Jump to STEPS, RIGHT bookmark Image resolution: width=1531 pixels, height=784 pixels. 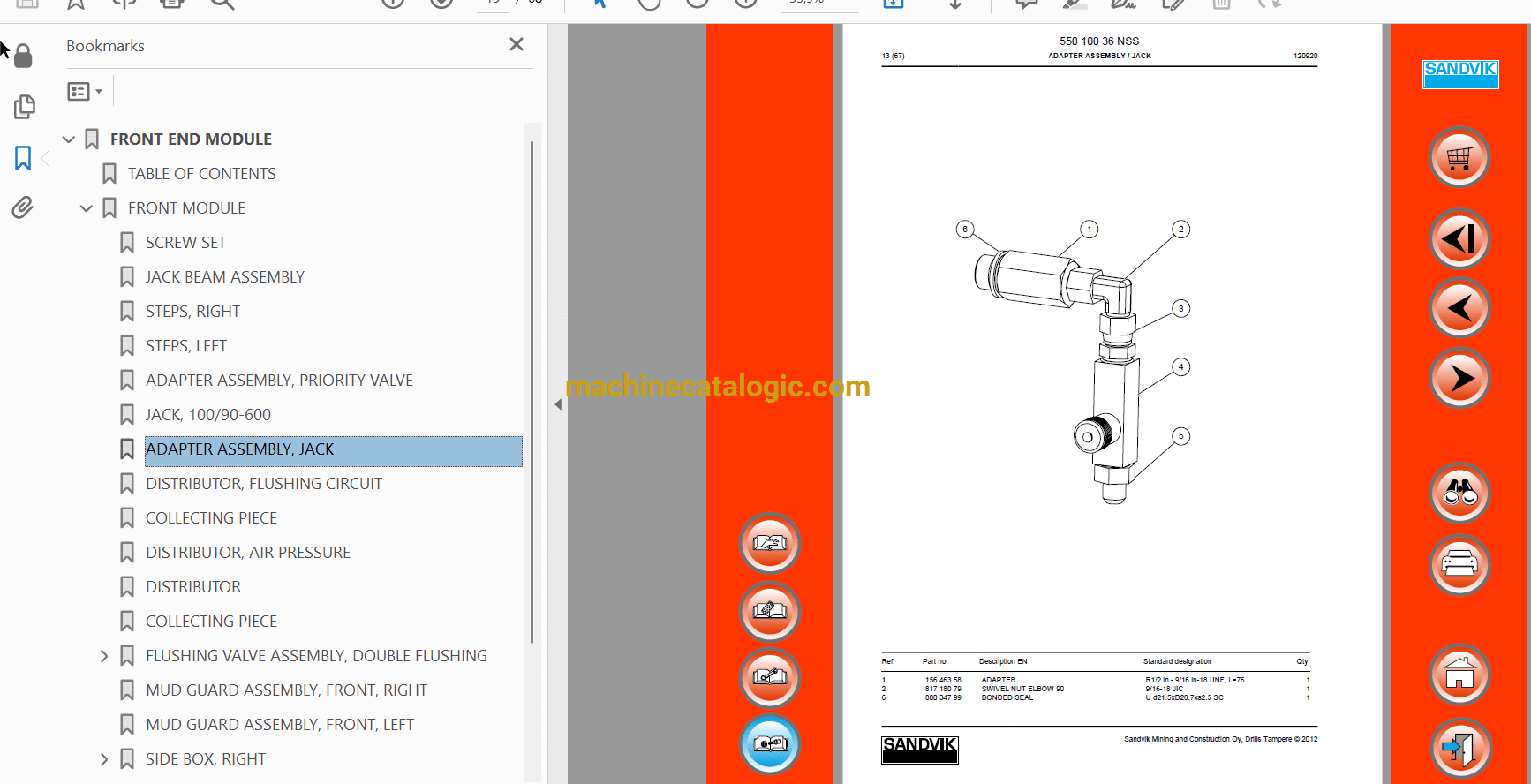pos(192,312)
